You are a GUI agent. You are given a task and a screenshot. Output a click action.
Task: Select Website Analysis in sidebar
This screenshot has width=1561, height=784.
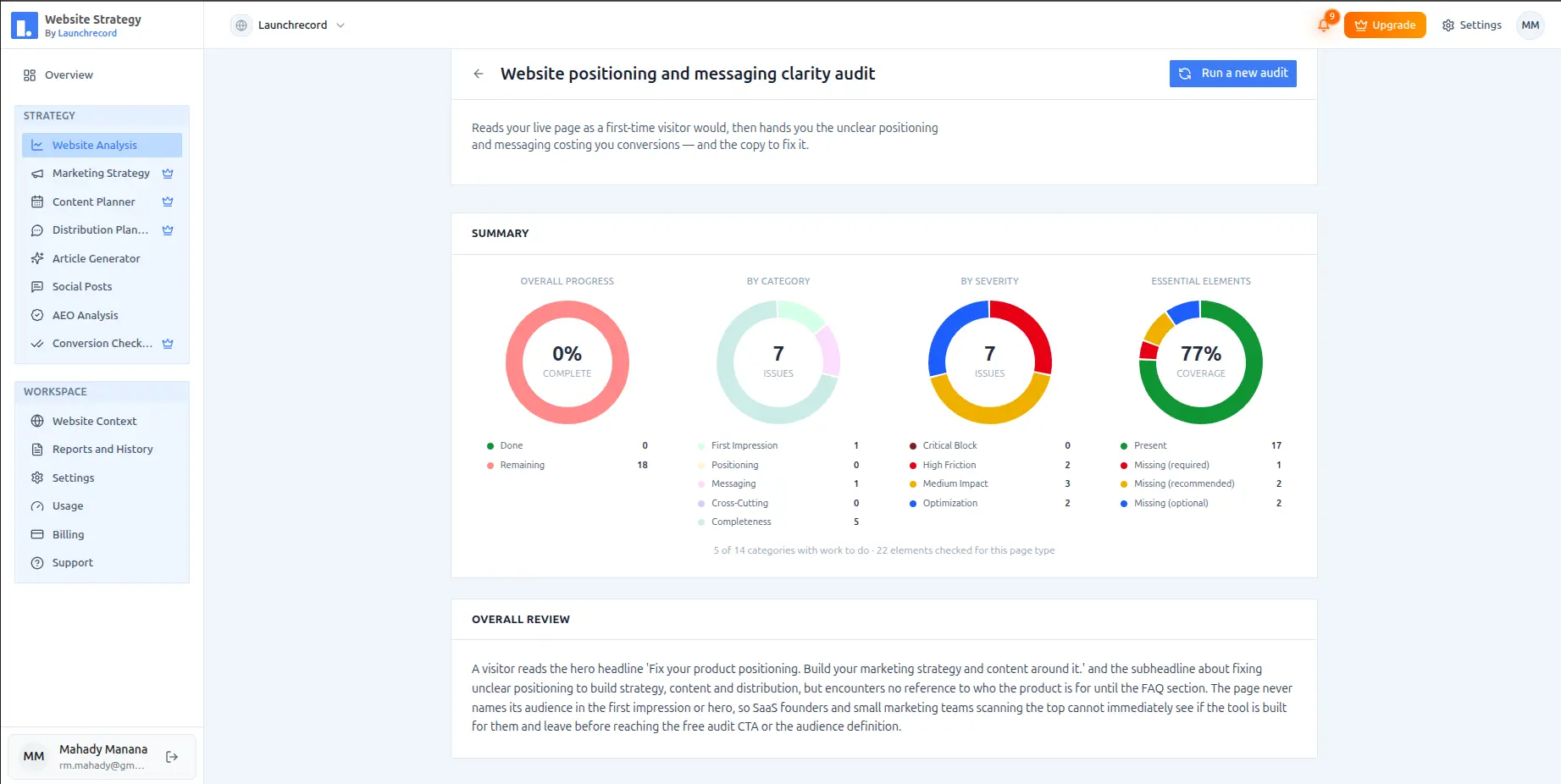102,145
